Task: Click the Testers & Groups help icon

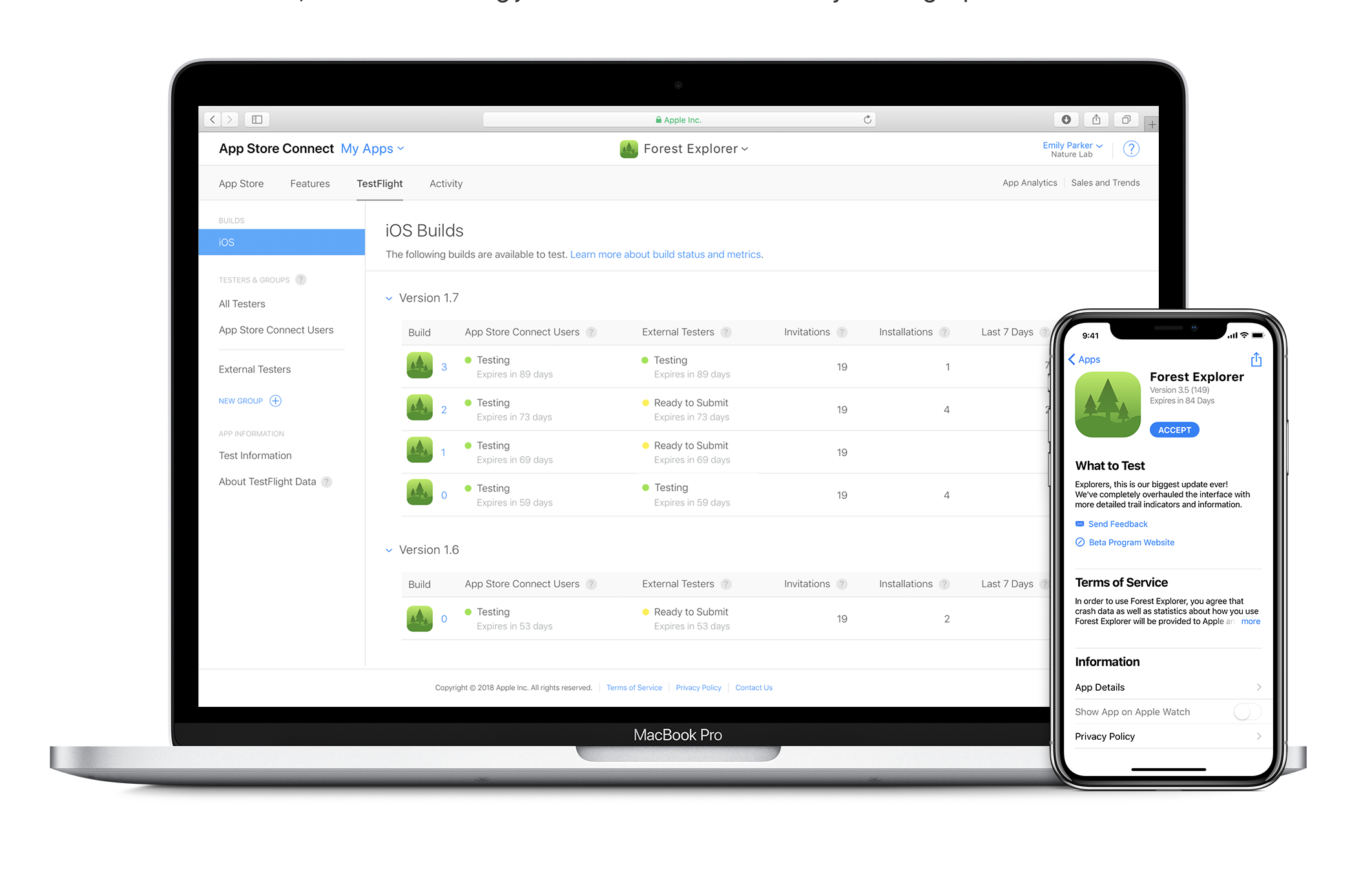Action: point(300,280)
